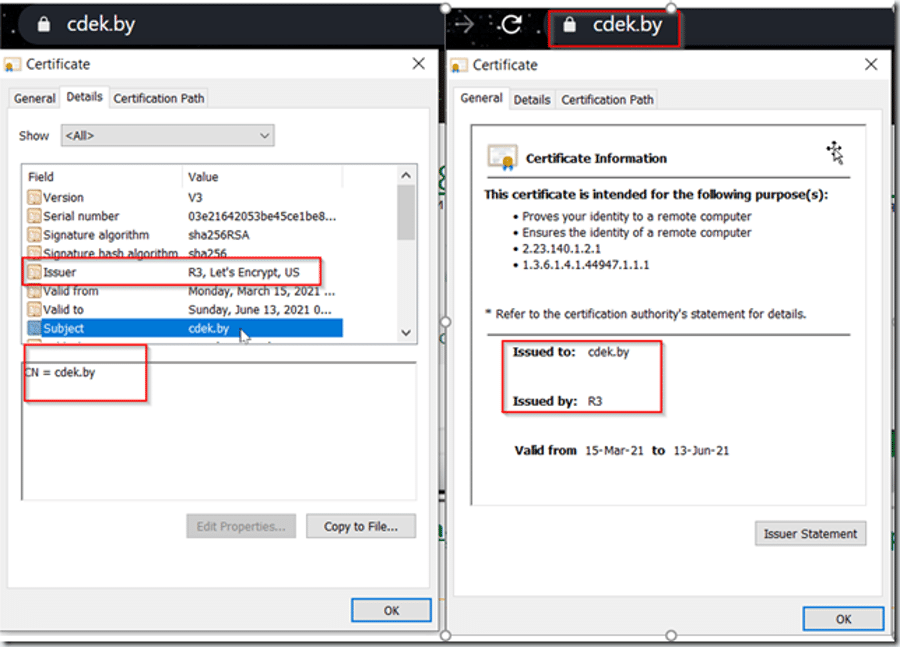This screenshot has width=902, height=647.
Task: Open the Issuer Statement
Action: (x=811, y=534)
